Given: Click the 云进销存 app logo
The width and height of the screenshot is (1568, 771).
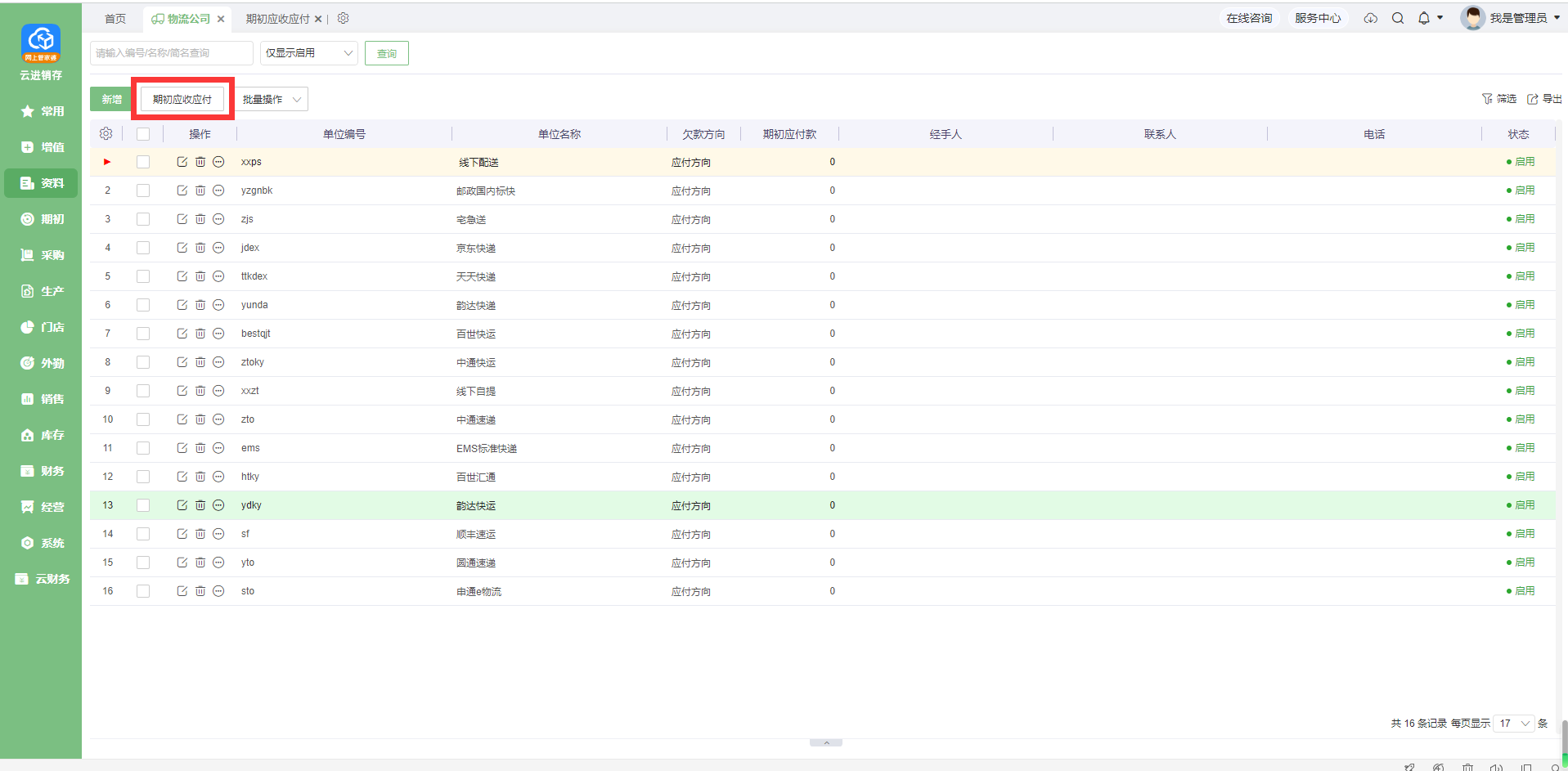Looking at the screenshot, I should (x=41, y=43).
